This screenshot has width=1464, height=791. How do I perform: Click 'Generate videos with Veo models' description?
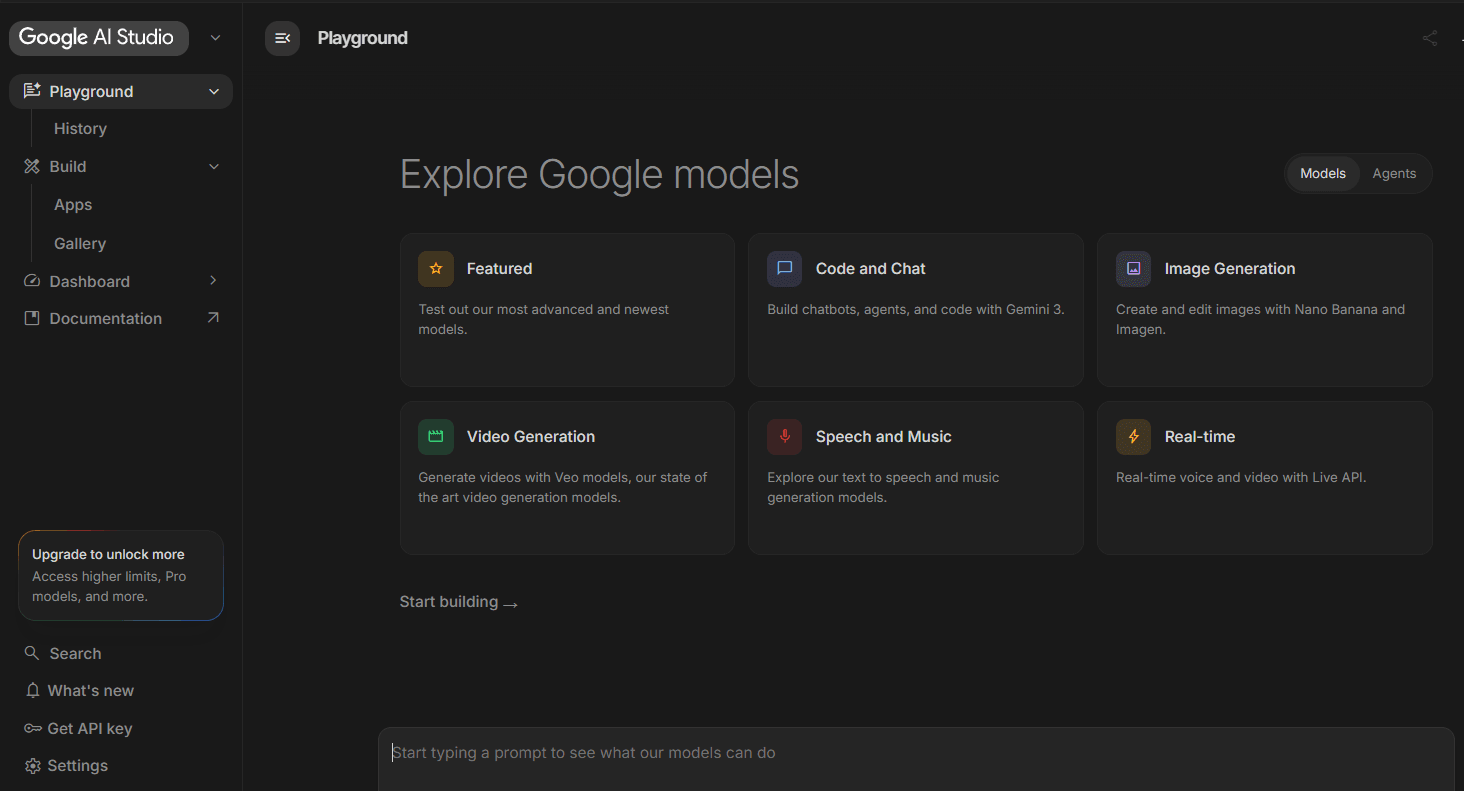(563, 487)
